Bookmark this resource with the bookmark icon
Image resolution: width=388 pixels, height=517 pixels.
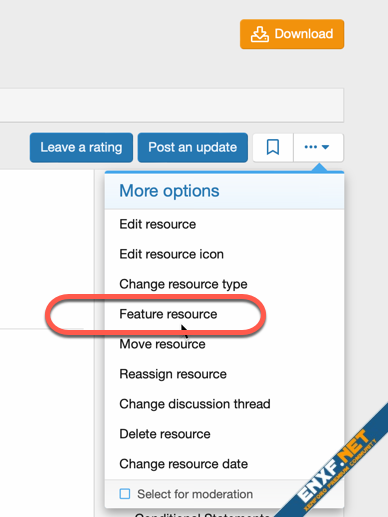(x=273, y=147)
